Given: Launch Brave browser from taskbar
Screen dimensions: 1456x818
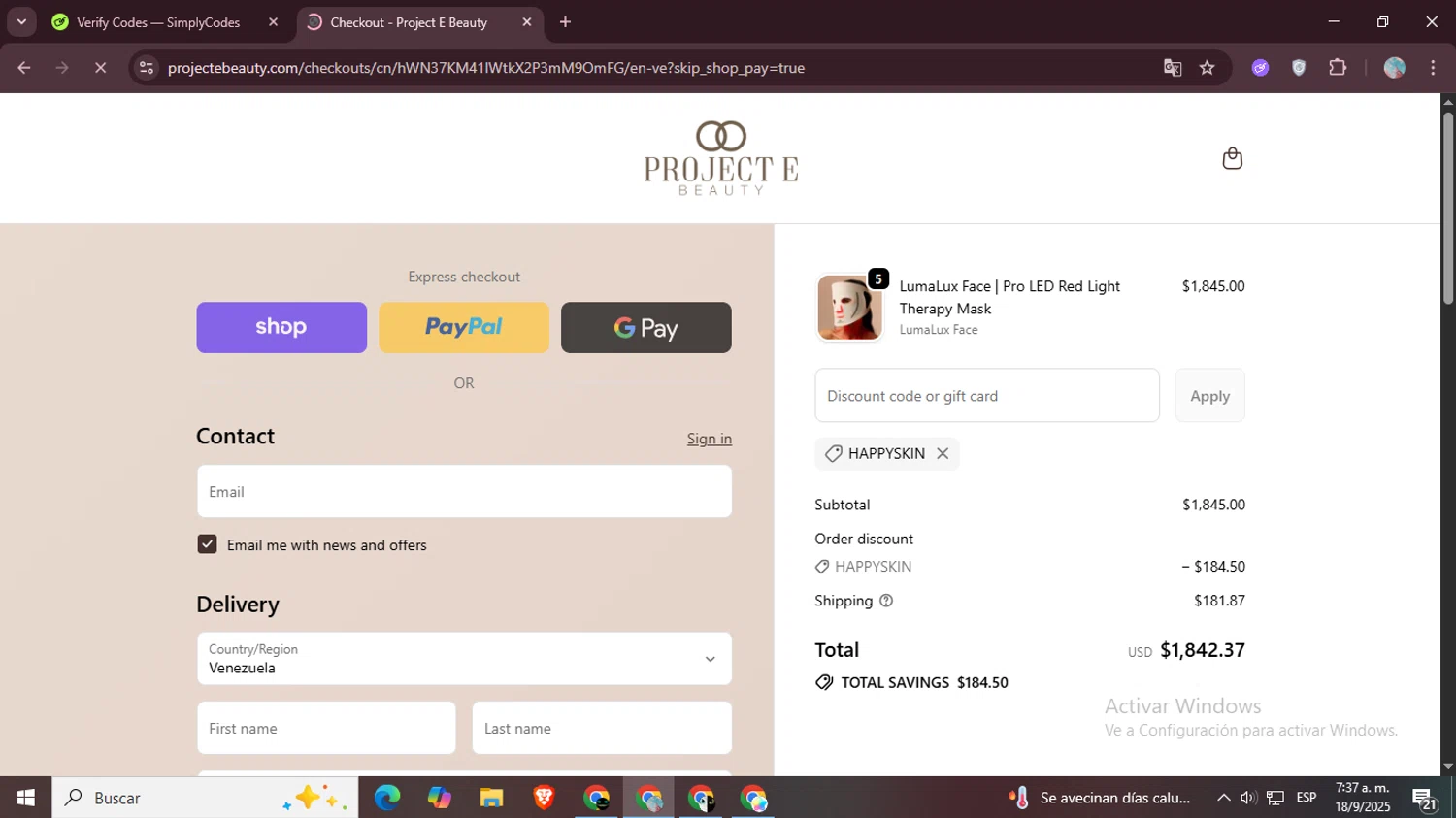Looking at the screenshot, I should 544,798.
